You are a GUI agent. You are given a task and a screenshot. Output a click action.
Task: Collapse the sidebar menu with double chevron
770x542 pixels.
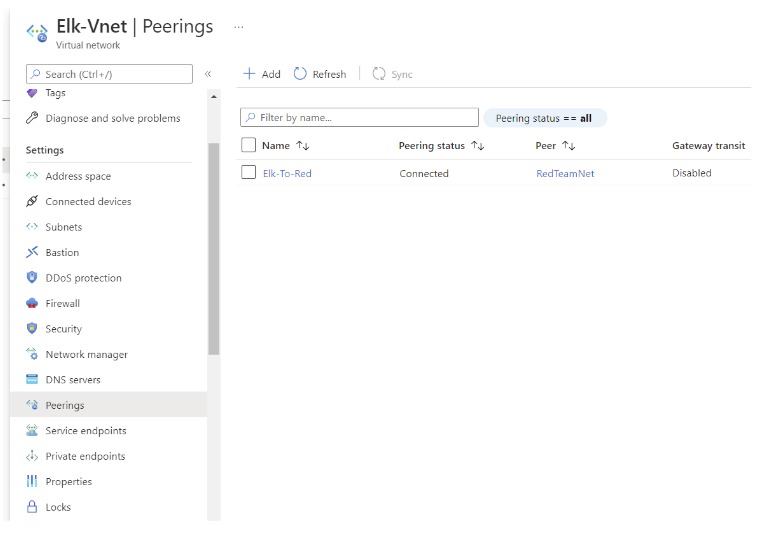pyautogui.click(x=208, y=74)
